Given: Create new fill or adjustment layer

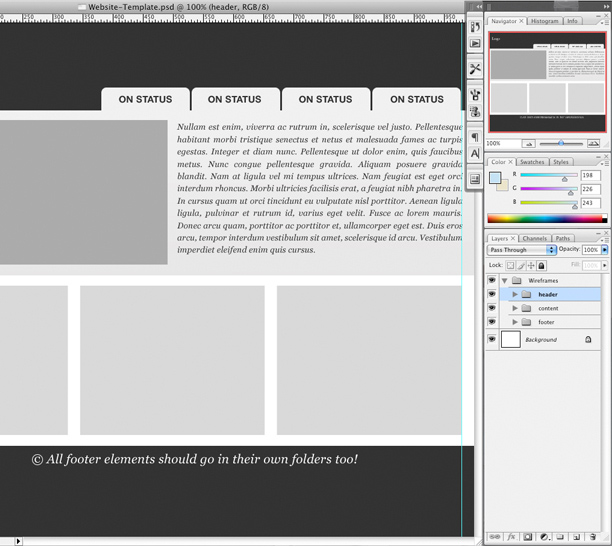Looking at the screenshot, I should (545, 537).
